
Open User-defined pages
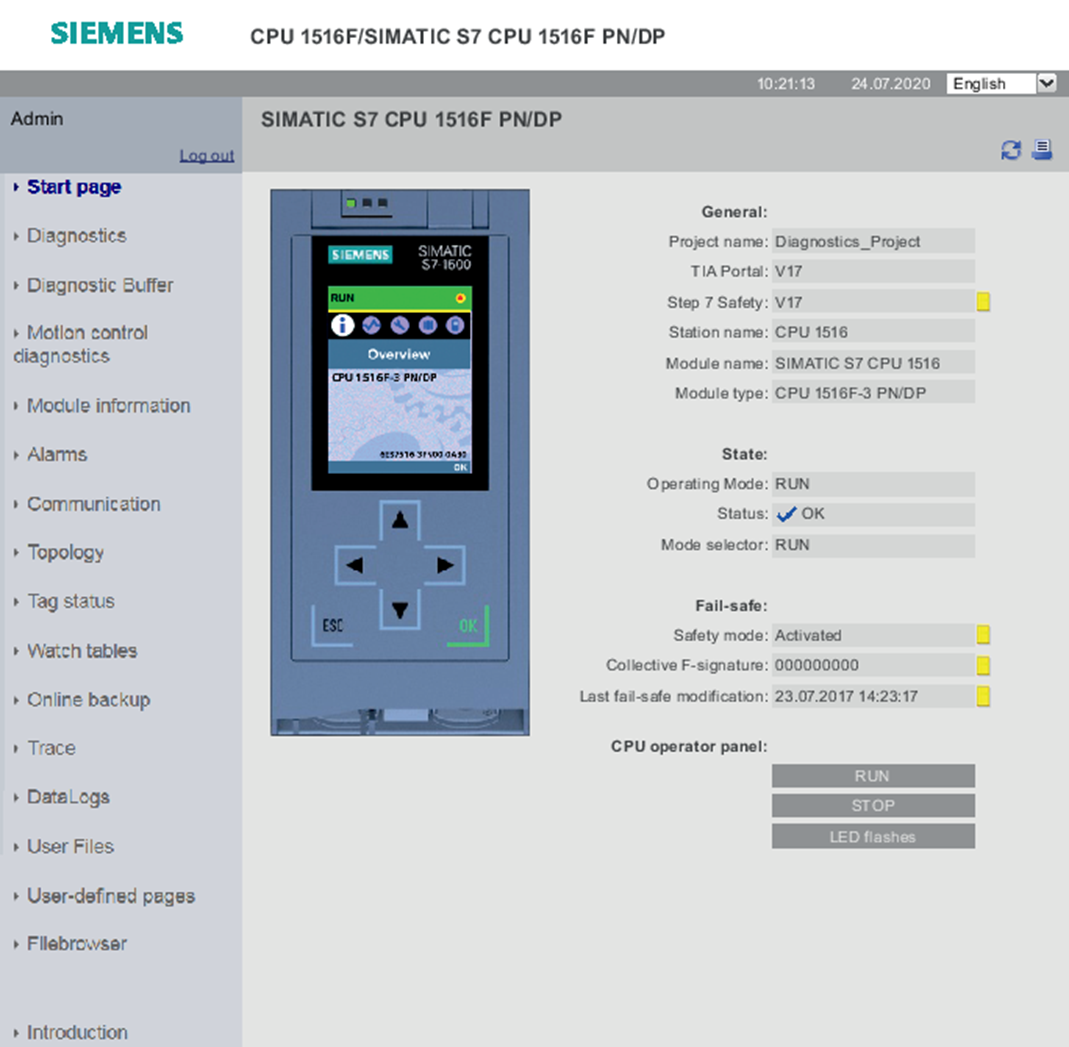(110, 896)
